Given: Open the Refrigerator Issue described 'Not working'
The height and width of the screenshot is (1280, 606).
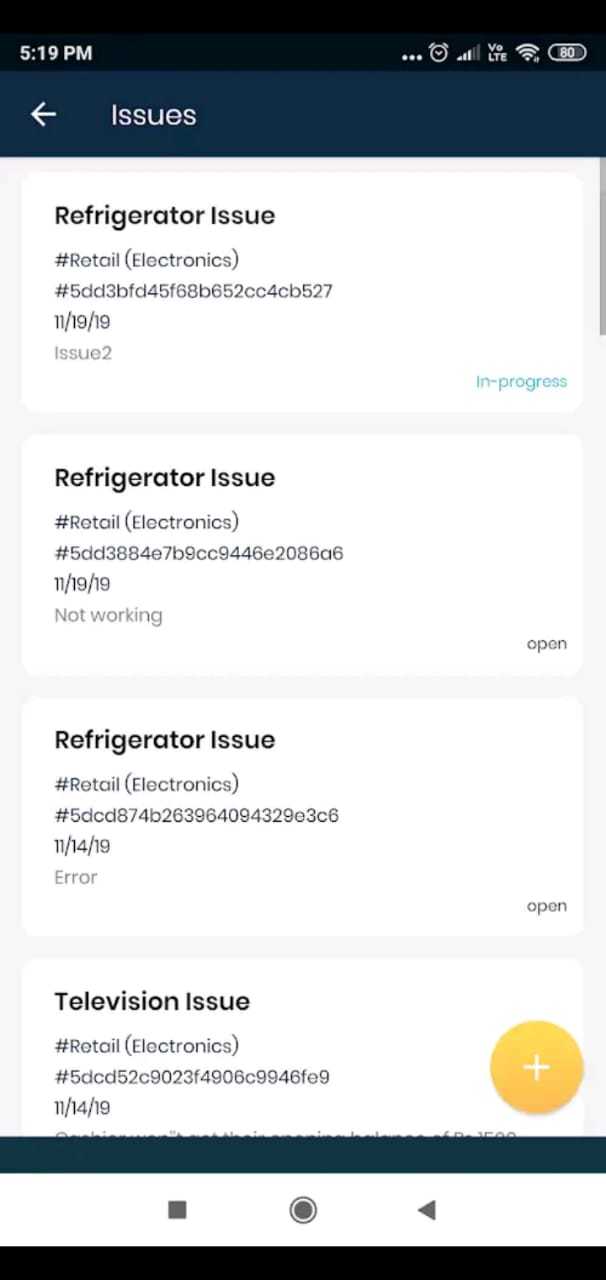Looking at the screenshot, I should pyautogui.click(x=301, y=554).
